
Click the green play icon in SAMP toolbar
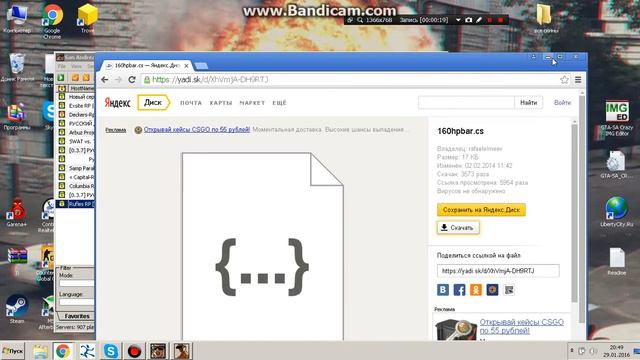(61, 77)
